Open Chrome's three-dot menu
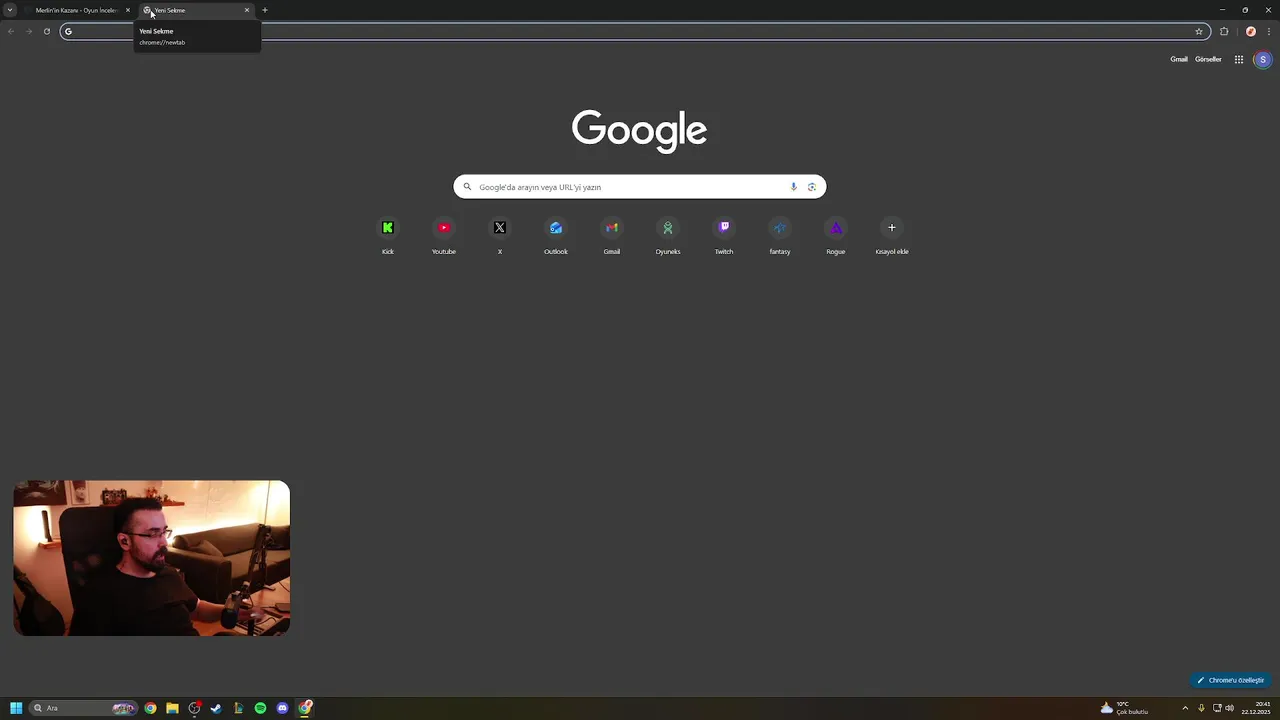 pyautogui.click(x=1268, y=31)
